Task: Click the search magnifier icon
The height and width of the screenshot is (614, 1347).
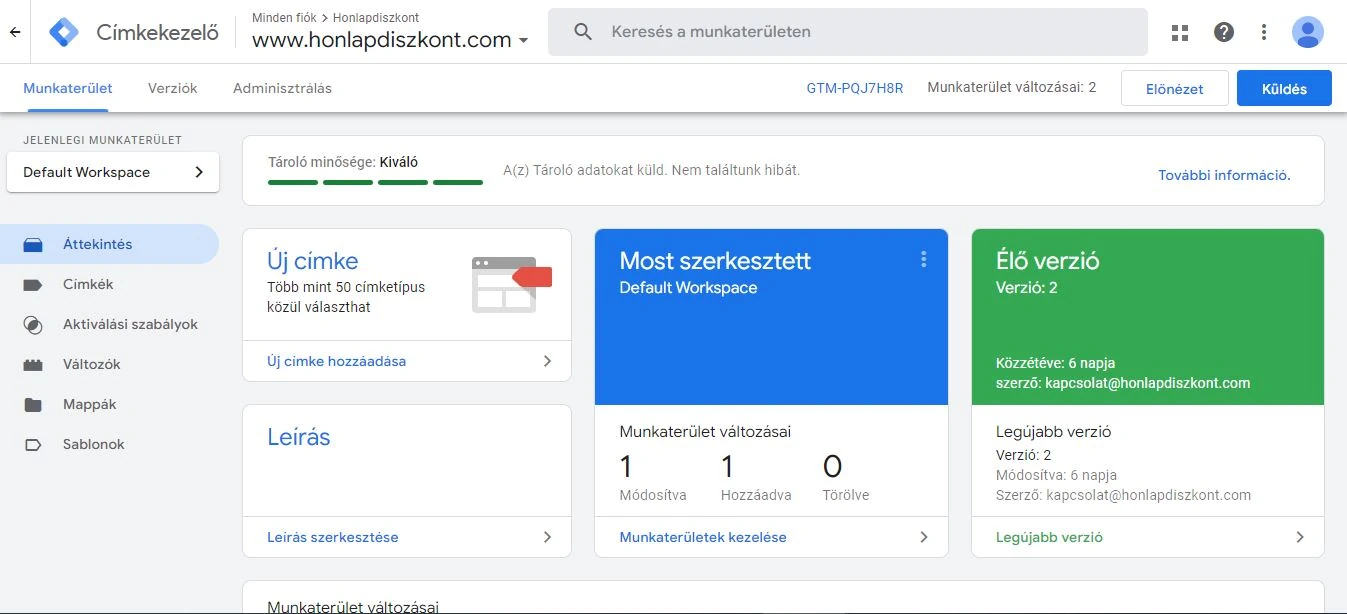Action: pyautogui.click(x=583, y=32)
